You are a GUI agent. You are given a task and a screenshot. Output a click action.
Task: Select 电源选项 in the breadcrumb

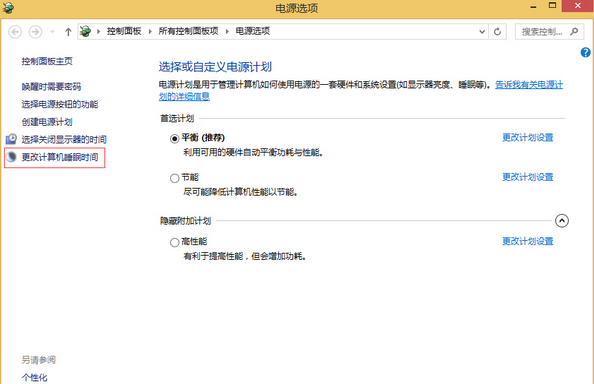pyautogui.click(x=253, y=31)
